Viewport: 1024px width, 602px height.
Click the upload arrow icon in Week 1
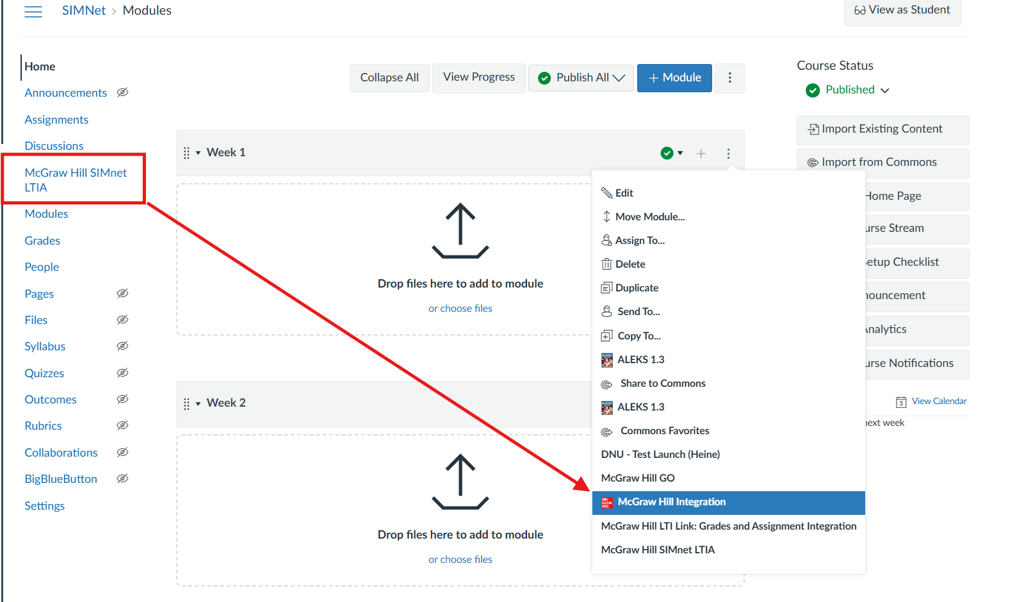pyautogui.click(x=460, y=231)
